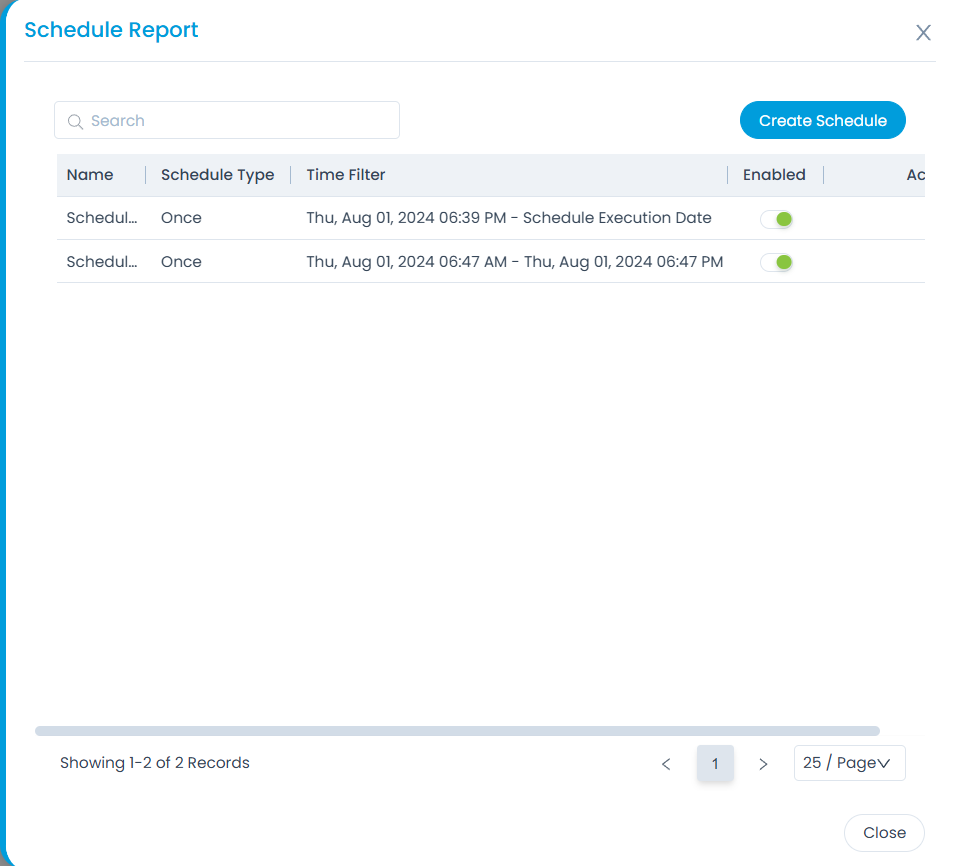
Task: Select the Schedule Type column header
Action: pyautogui.click(x=217, y=174)
